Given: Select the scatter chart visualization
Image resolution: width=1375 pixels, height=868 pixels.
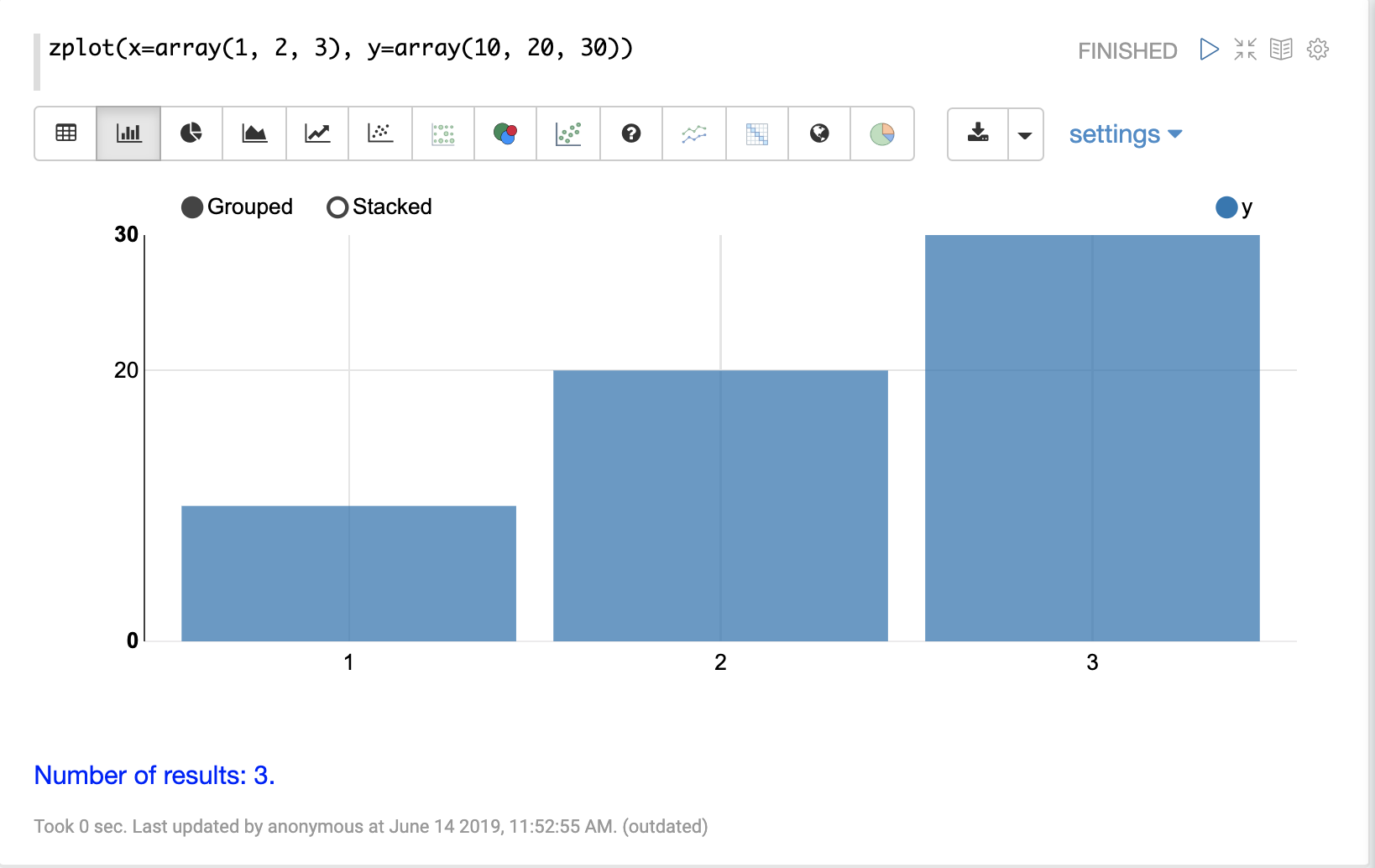Looking at the screenshot, I should click(380, 133).
